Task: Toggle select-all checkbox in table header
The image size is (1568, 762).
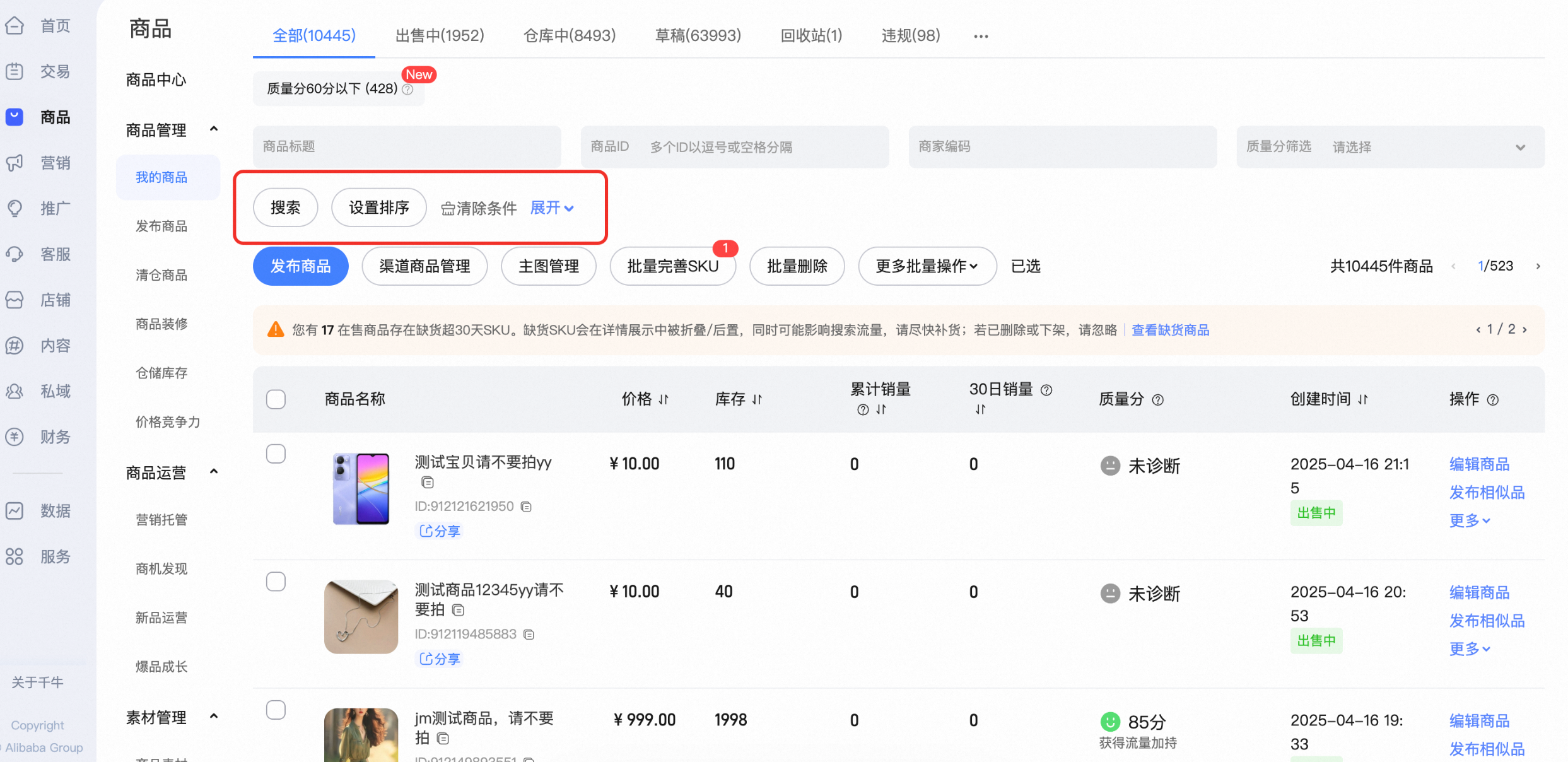Action: pos(276,399)
